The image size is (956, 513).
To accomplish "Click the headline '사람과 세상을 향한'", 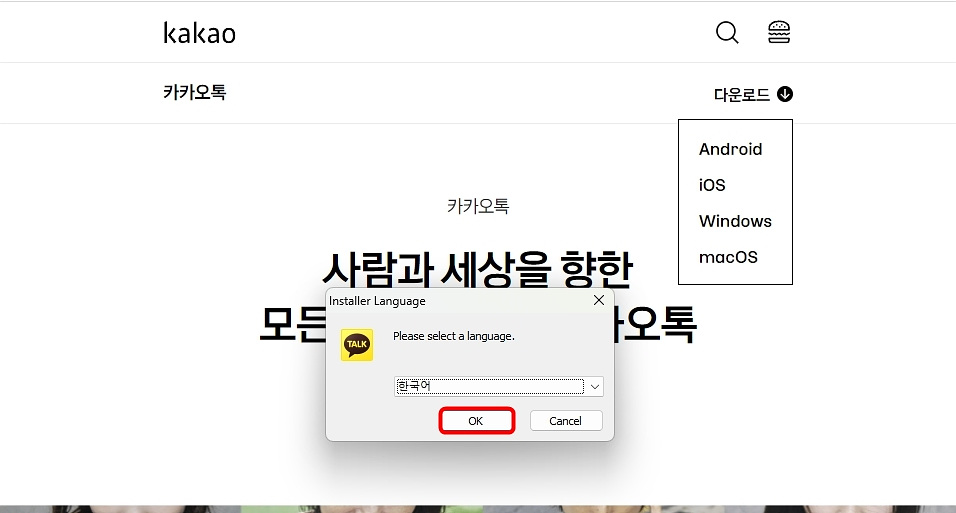I will [x=478, y=269].
